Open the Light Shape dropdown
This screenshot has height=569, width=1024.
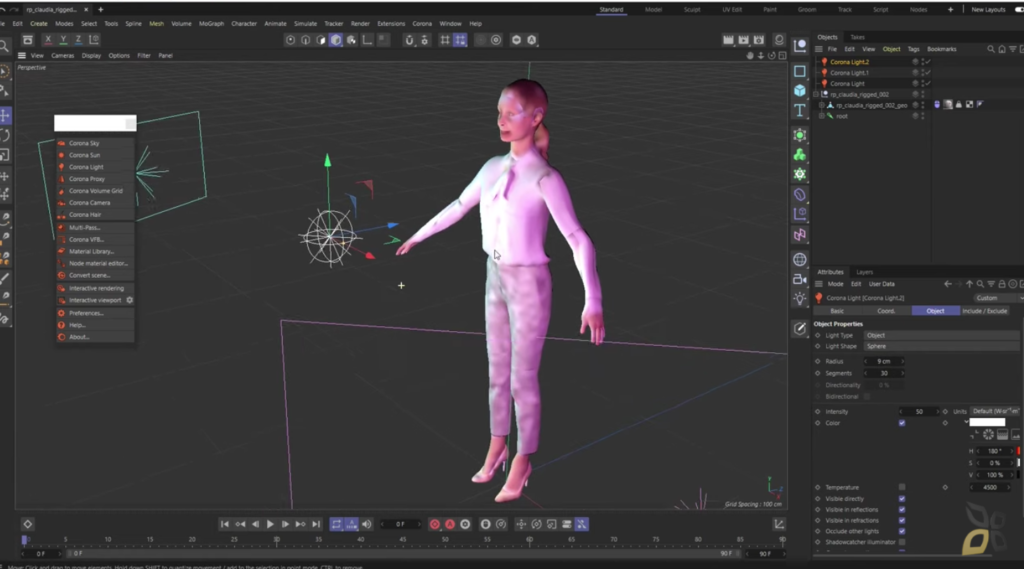941,346
